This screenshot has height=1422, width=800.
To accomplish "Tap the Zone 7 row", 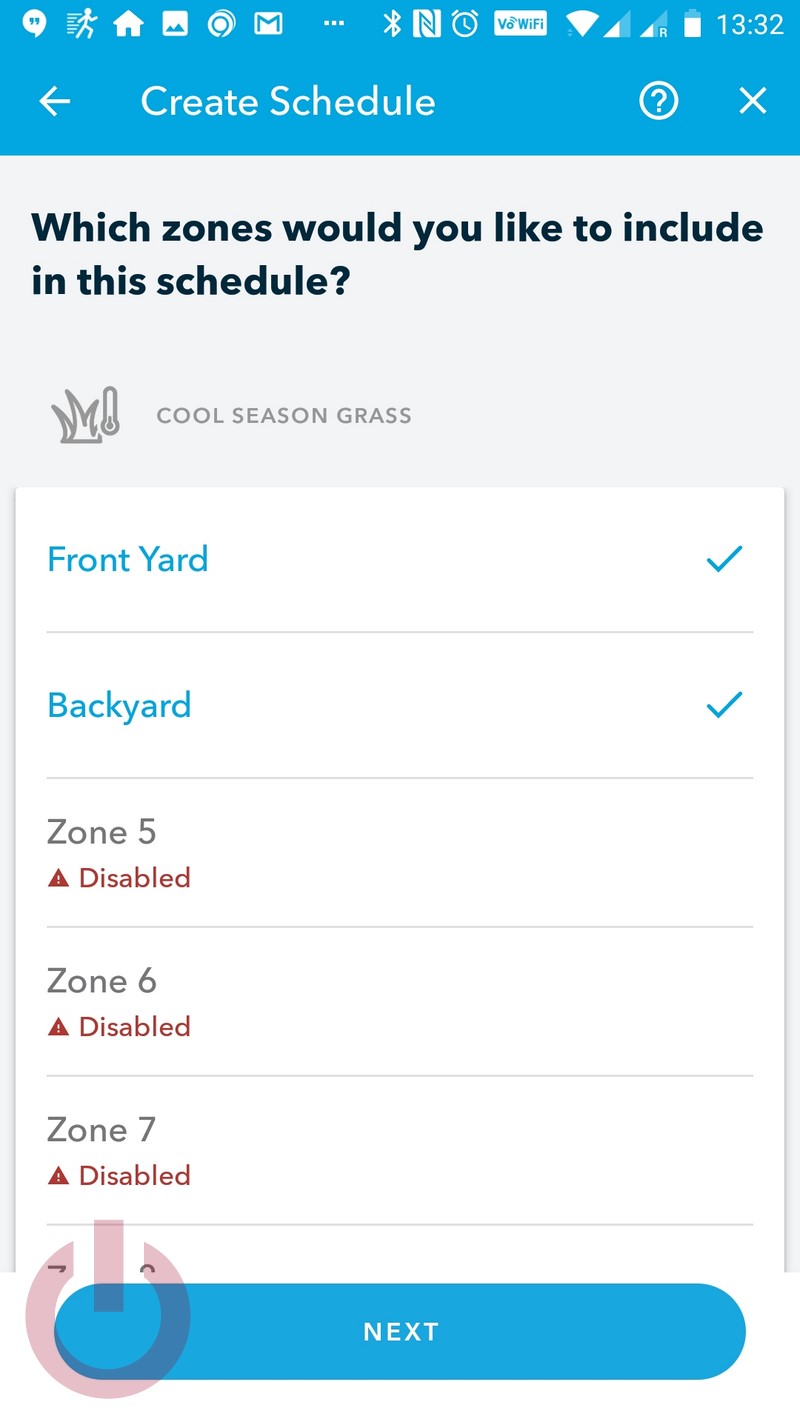I will pyautogui.click(x=400, y=1151).
